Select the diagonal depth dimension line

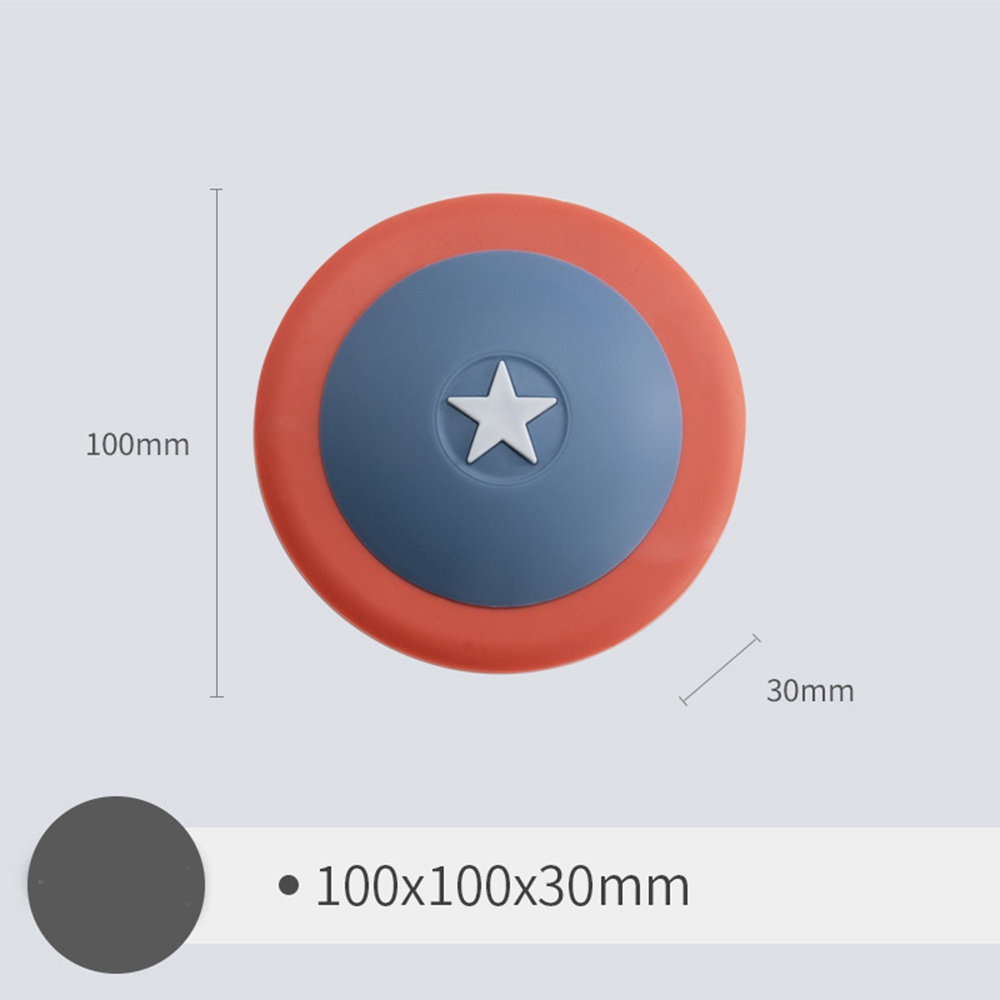click(x=720, y=670)
